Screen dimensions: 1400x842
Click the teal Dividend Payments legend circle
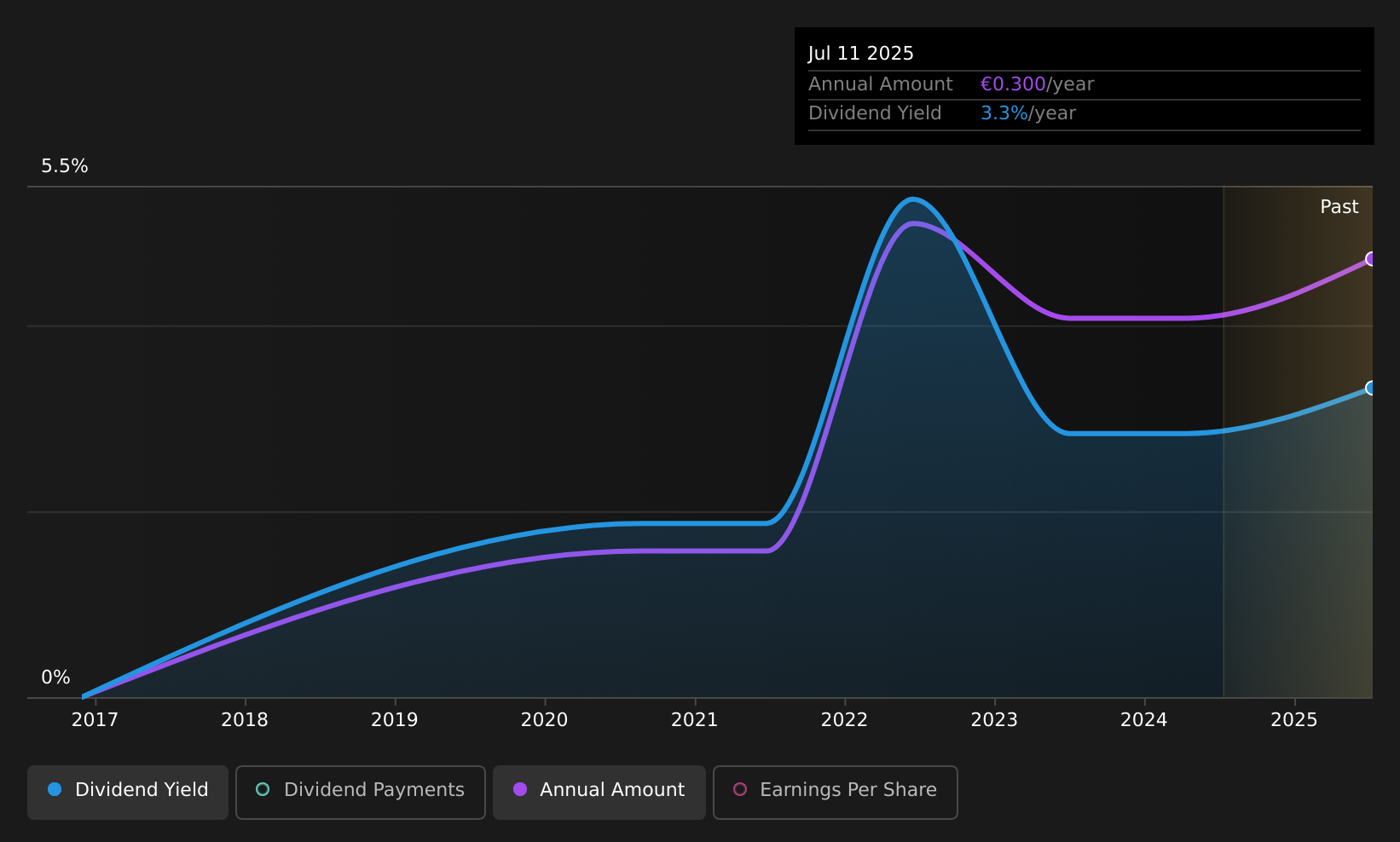(263, 789)
